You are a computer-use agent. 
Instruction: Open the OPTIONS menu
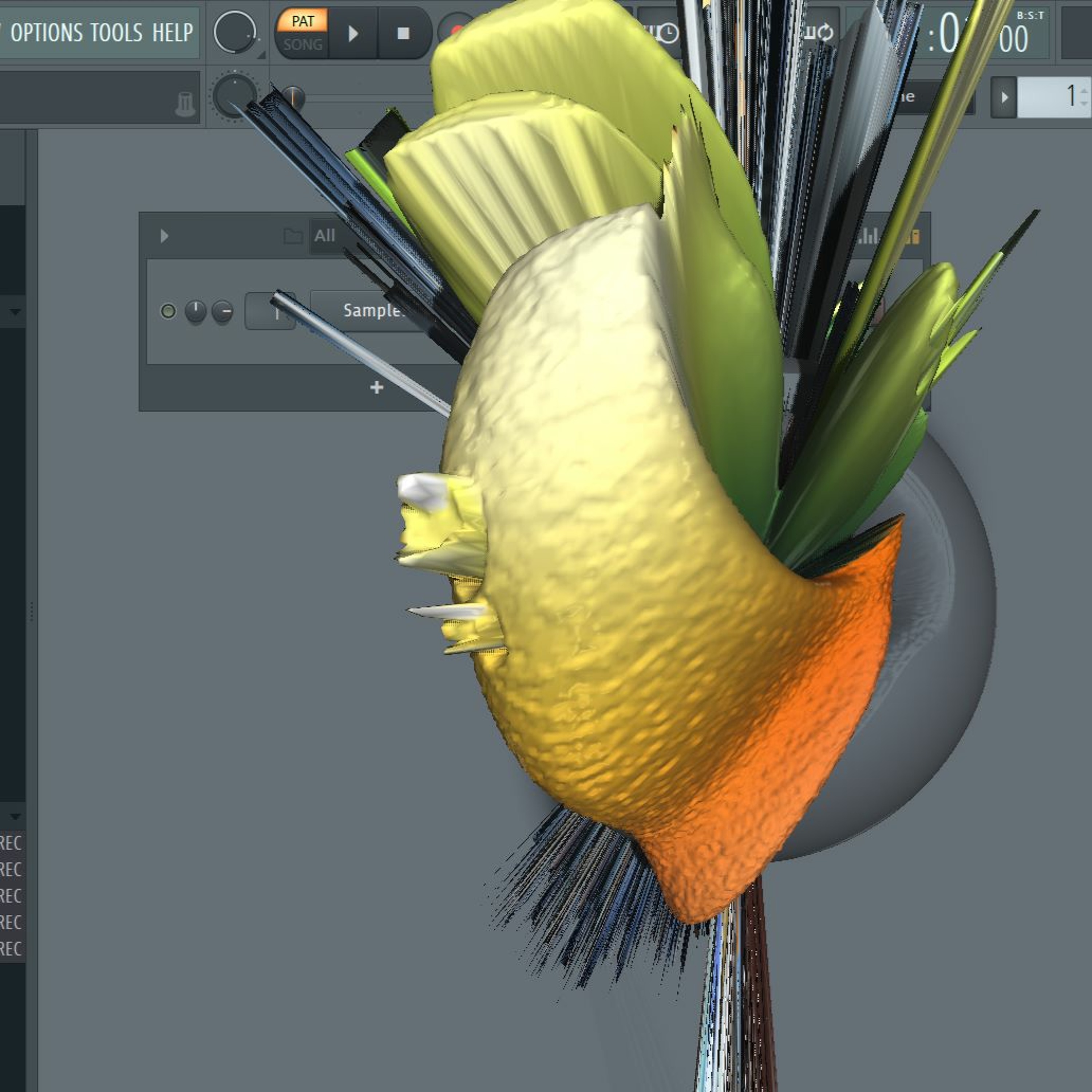[x=47, y=33]
